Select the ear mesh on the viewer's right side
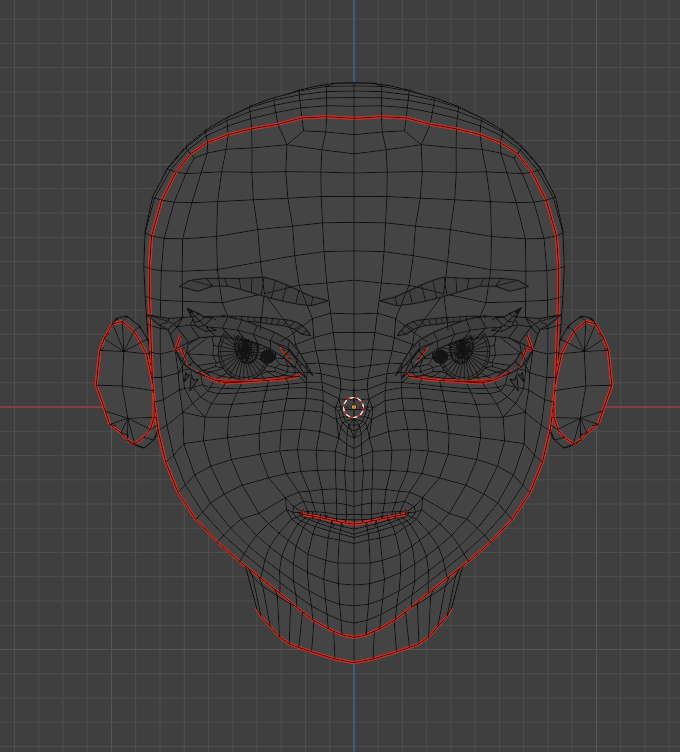The image size is (680, 752). click(x=582, y=382)
